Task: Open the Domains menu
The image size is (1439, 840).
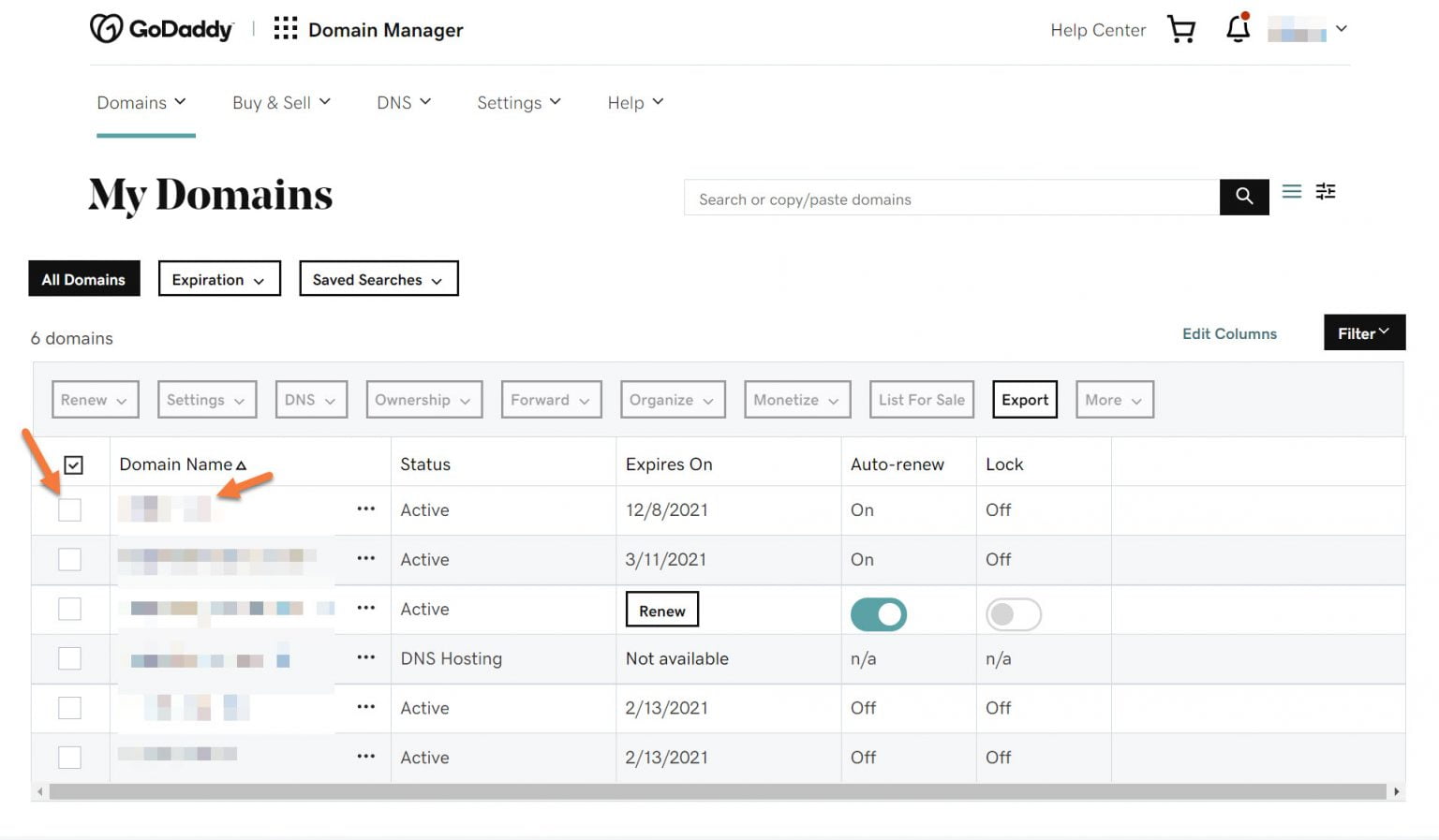Action: point(141,102)
